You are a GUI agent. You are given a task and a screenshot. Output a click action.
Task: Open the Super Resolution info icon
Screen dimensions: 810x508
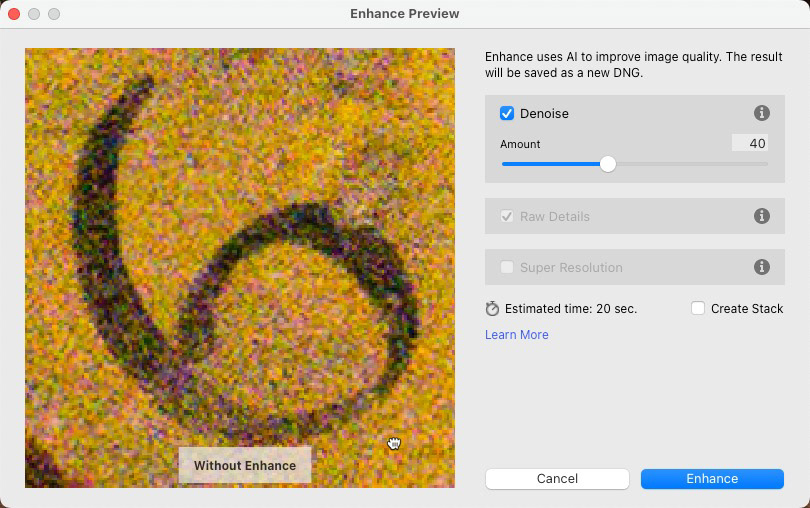coord(761,267)
